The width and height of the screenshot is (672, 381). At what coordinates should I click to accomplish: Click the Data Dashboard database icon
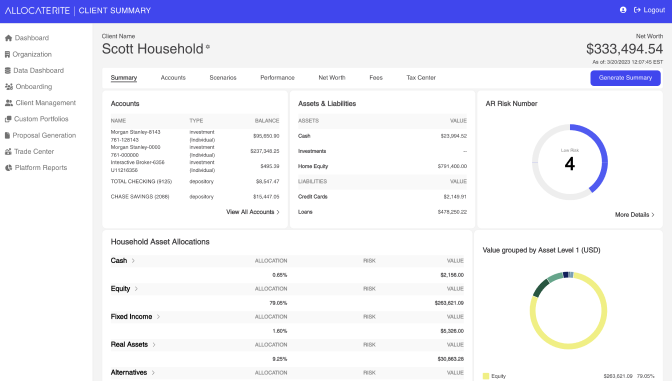(x=8, y=71)
